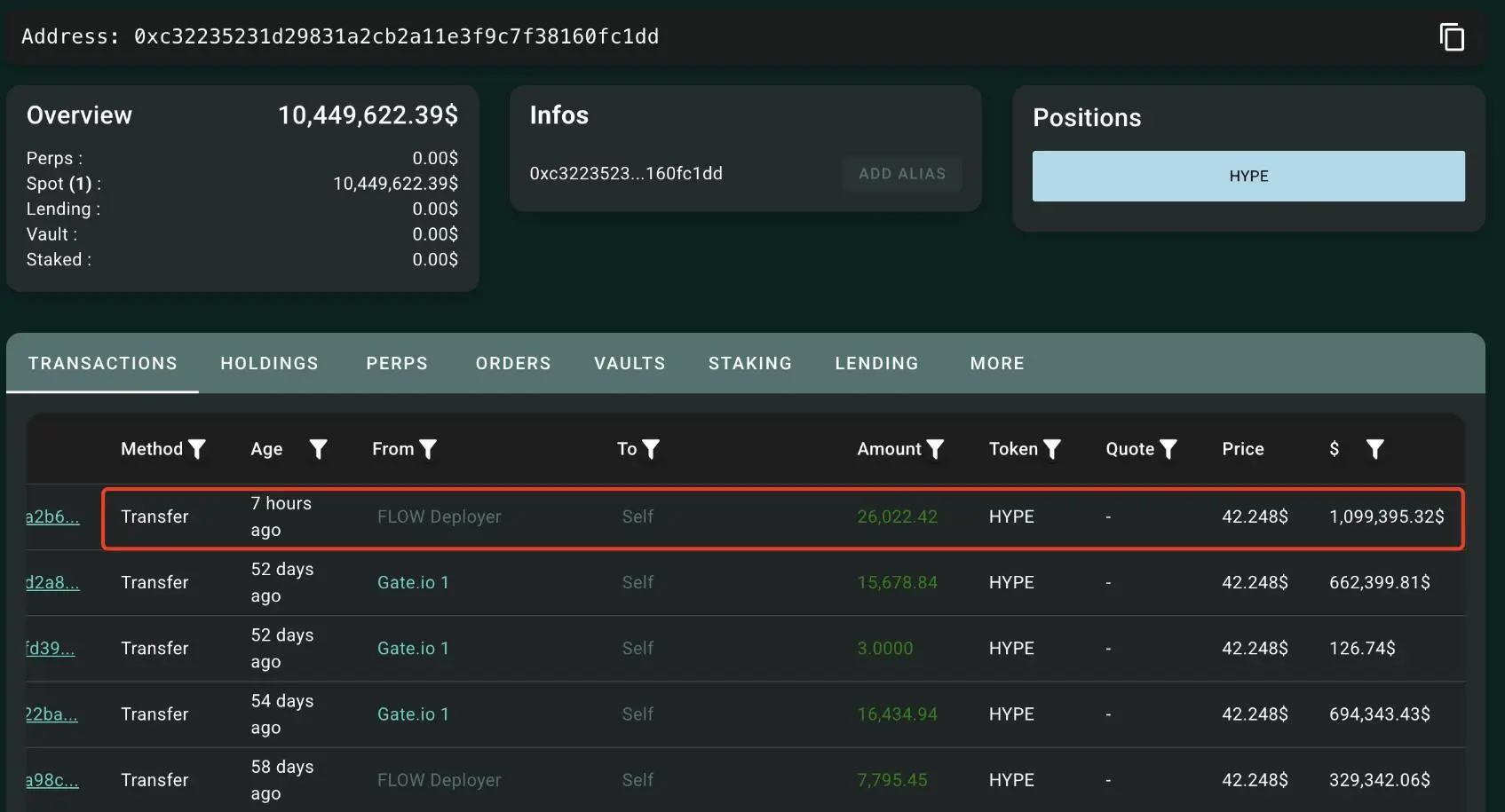The width and height of the screenshot is (1505, 812).
Task: Click the shortened address 0xc3223523...160fc1dd
Action: (626, 173)
